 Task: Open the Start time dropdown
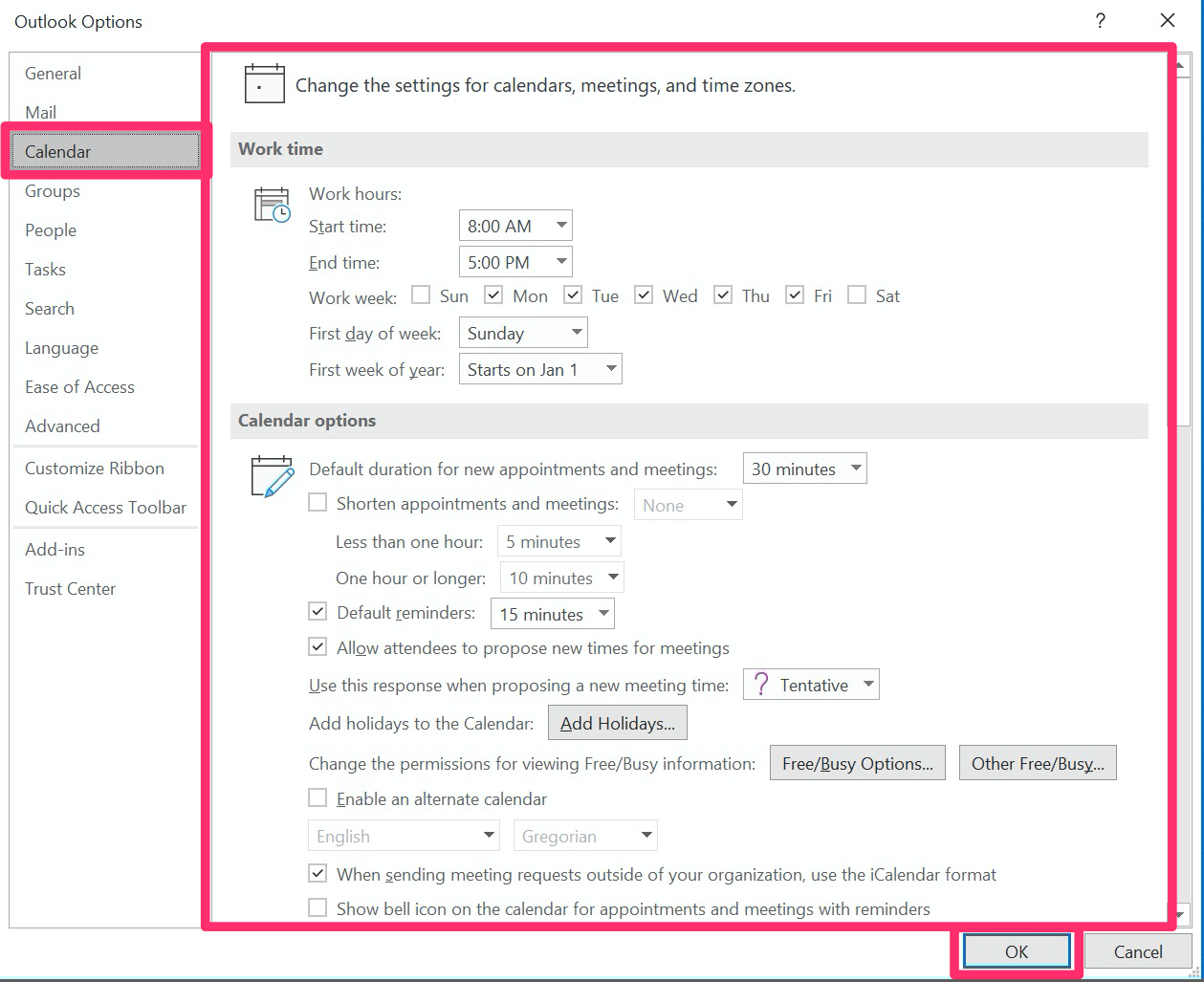pos(515,226)
